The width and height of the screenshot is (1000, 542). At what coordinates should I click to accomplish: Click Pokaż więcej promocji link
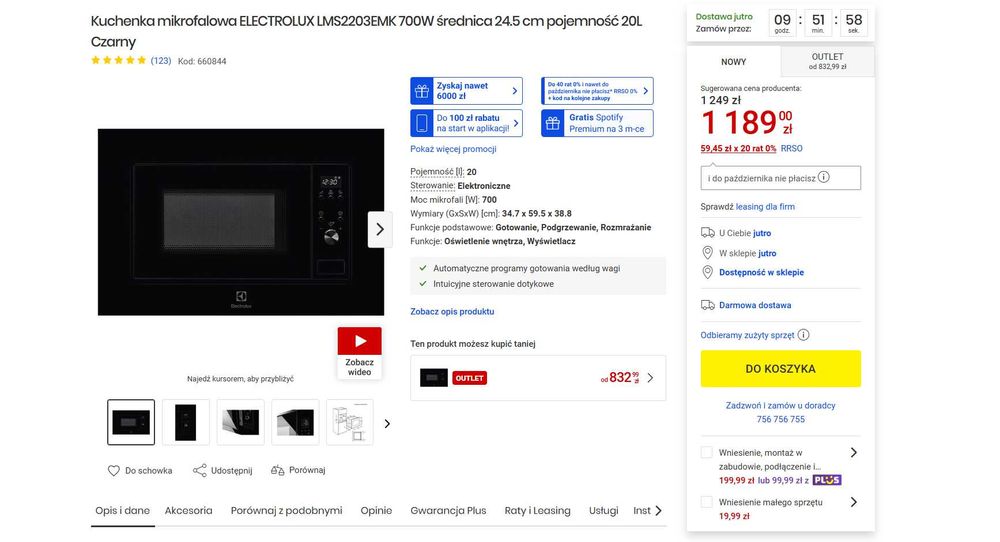[x=453, y=149]
